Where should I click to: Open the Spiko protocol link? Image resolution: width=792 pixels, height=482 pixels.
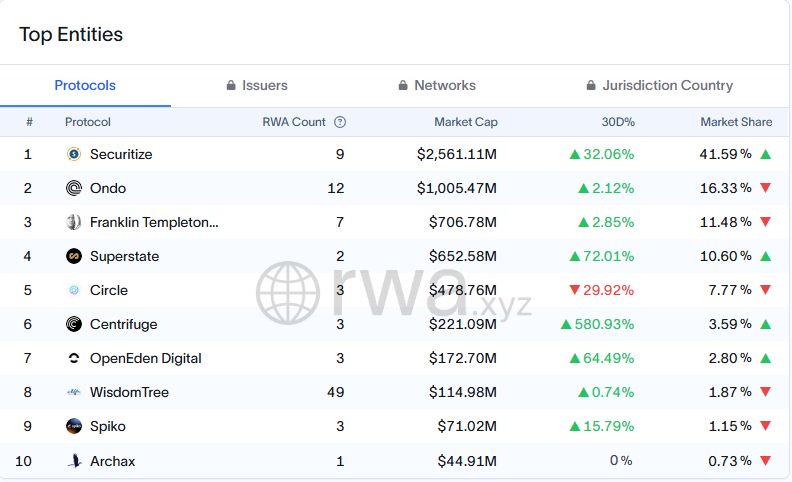point(108,426)
